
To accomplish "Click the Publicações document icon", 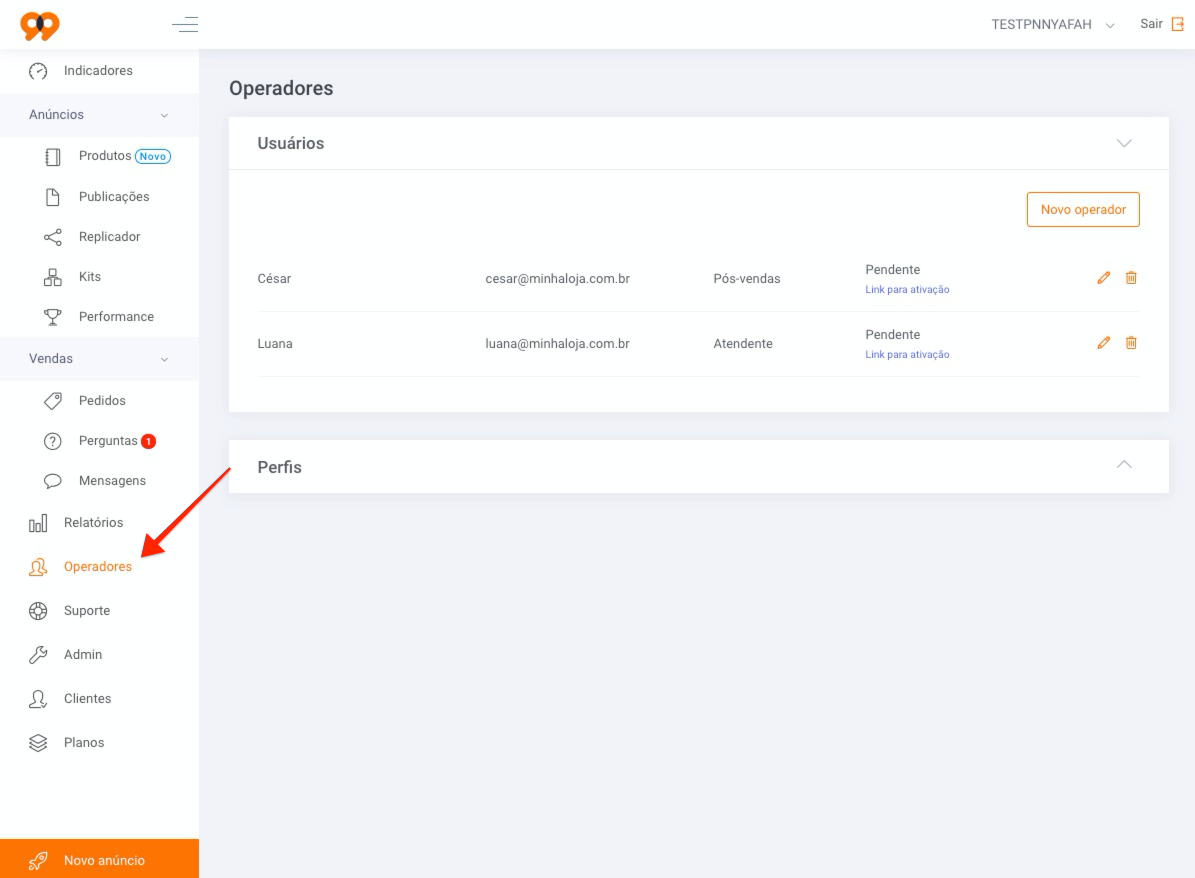I will pos(53,197).
